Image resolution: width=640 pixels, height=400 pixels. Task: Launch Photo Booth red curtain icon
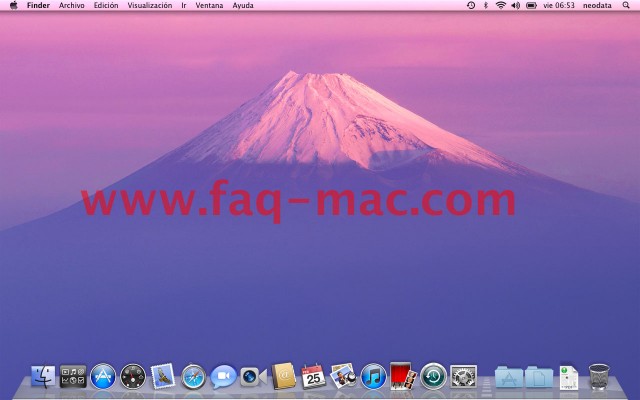pyautogui.click(x=403, y=376)
